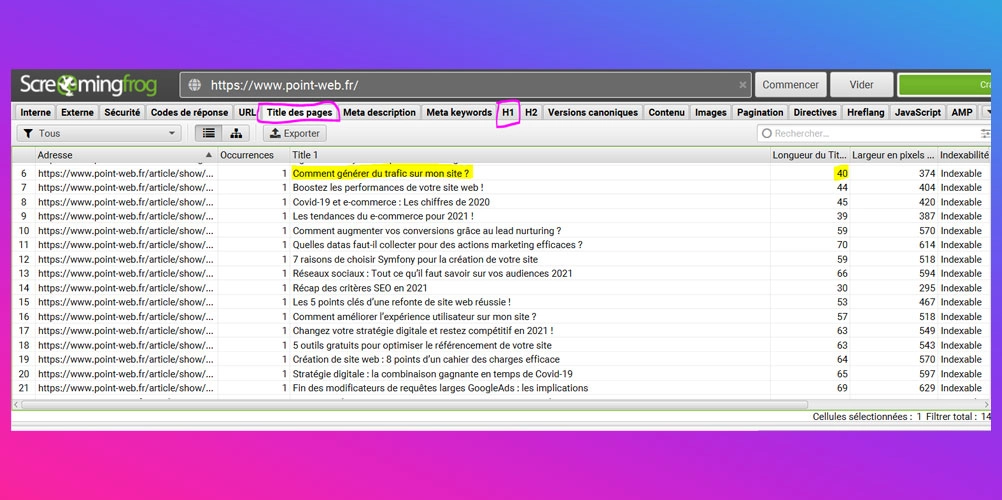Click the green crawl button

944,85
